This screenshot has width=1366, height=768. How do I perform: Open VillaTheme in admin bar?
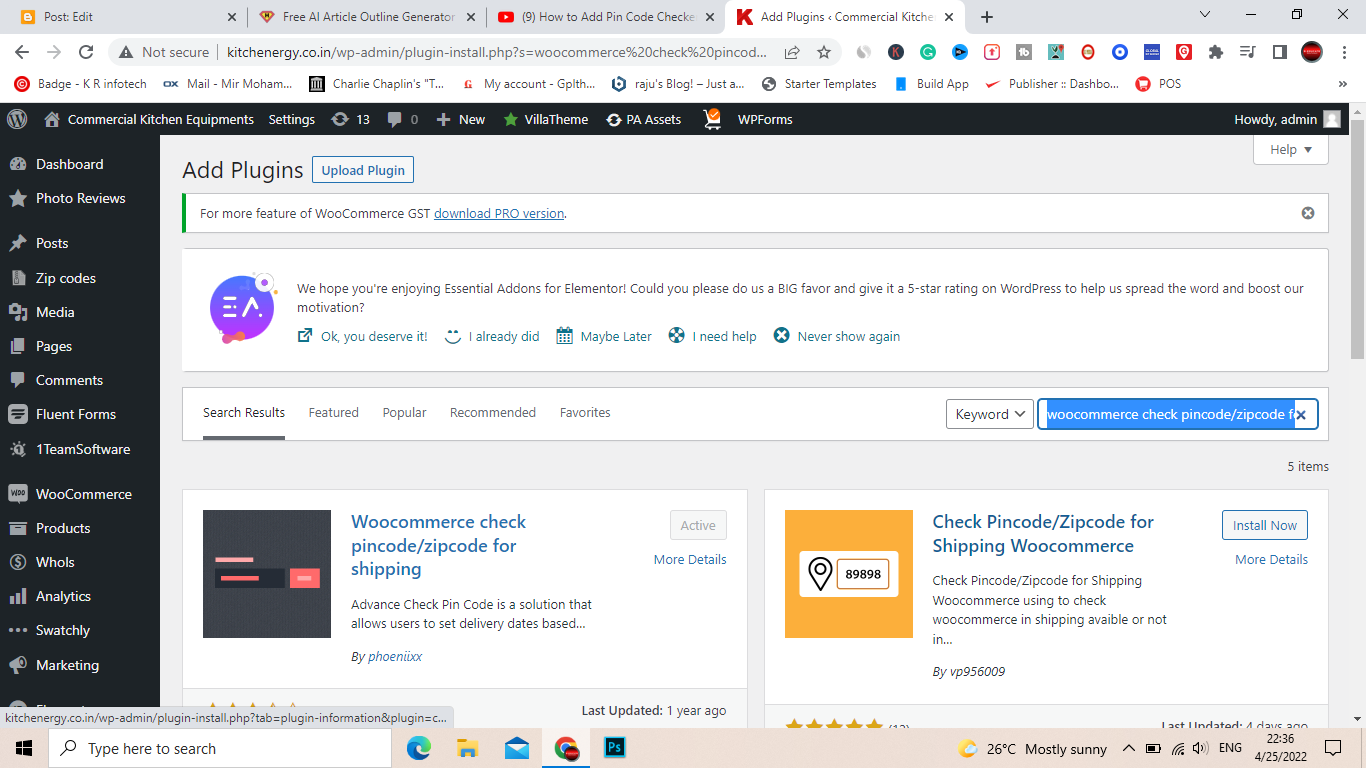click(545, 119)
